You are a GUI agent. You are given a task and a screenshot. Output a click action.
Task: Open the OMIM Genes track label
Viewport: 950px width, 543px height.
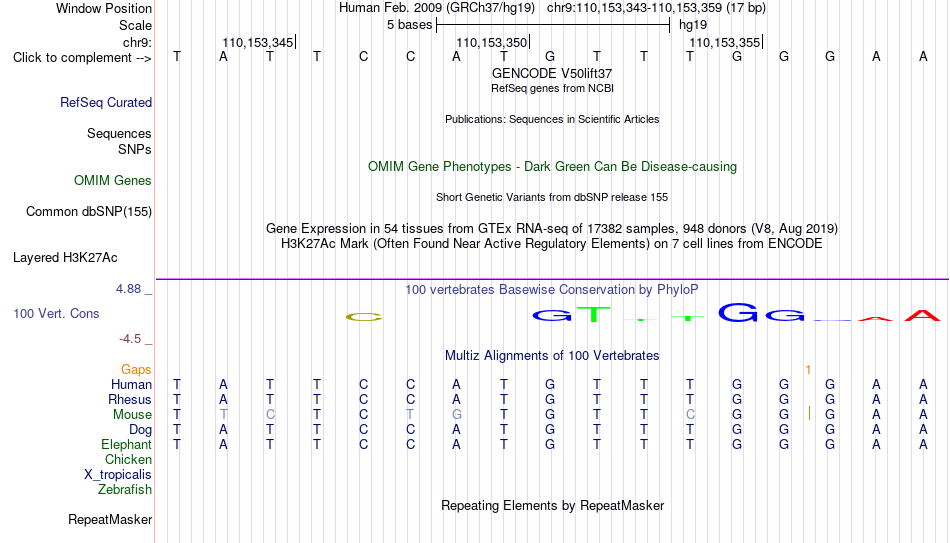pos(113,181)
